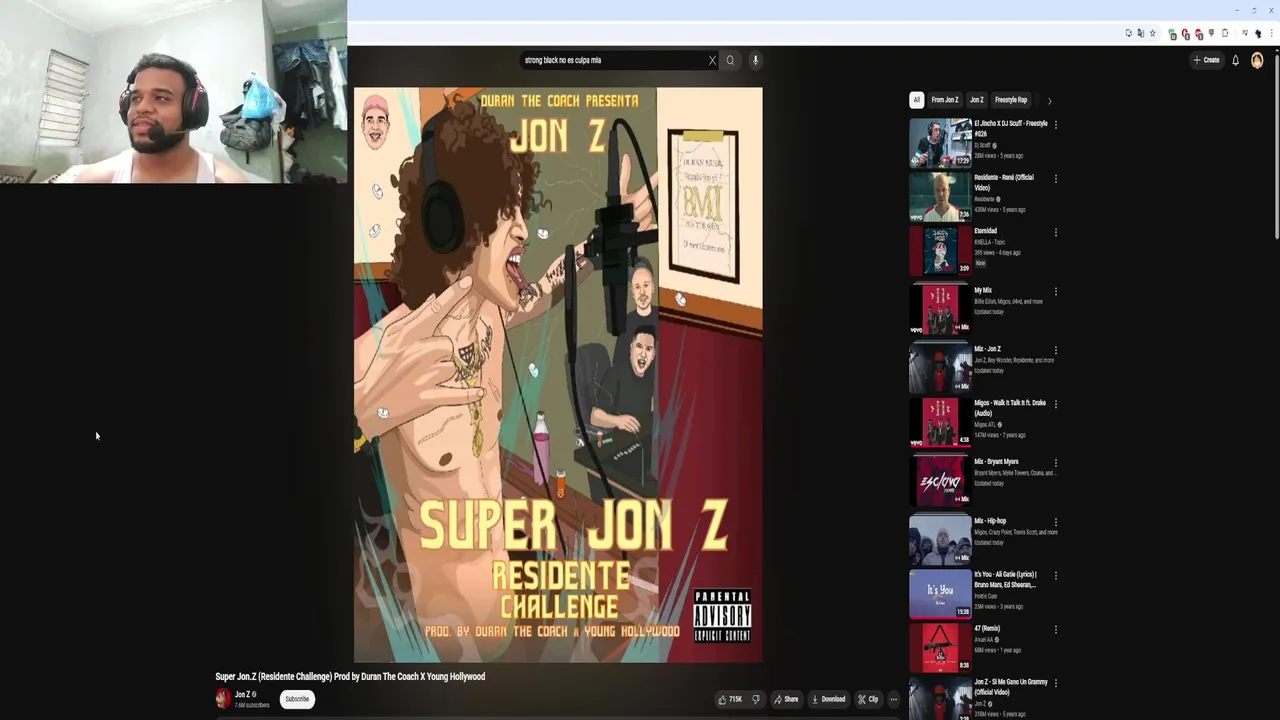
Task: Click the Migos ATL channel name
Action: (x=984, y=424)
